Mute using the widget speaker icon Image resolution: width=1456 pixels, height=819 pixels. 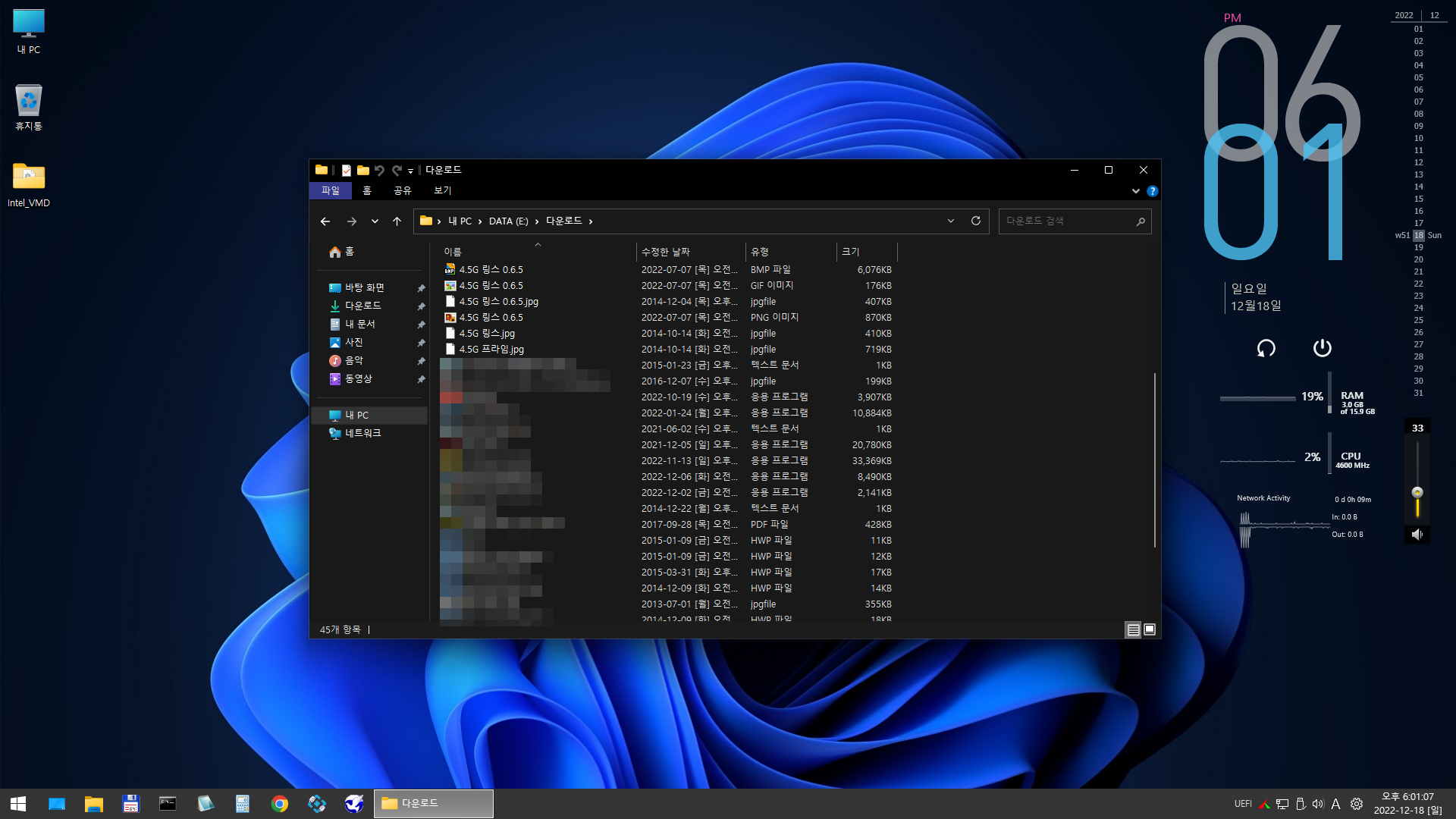click(1417, 535)
